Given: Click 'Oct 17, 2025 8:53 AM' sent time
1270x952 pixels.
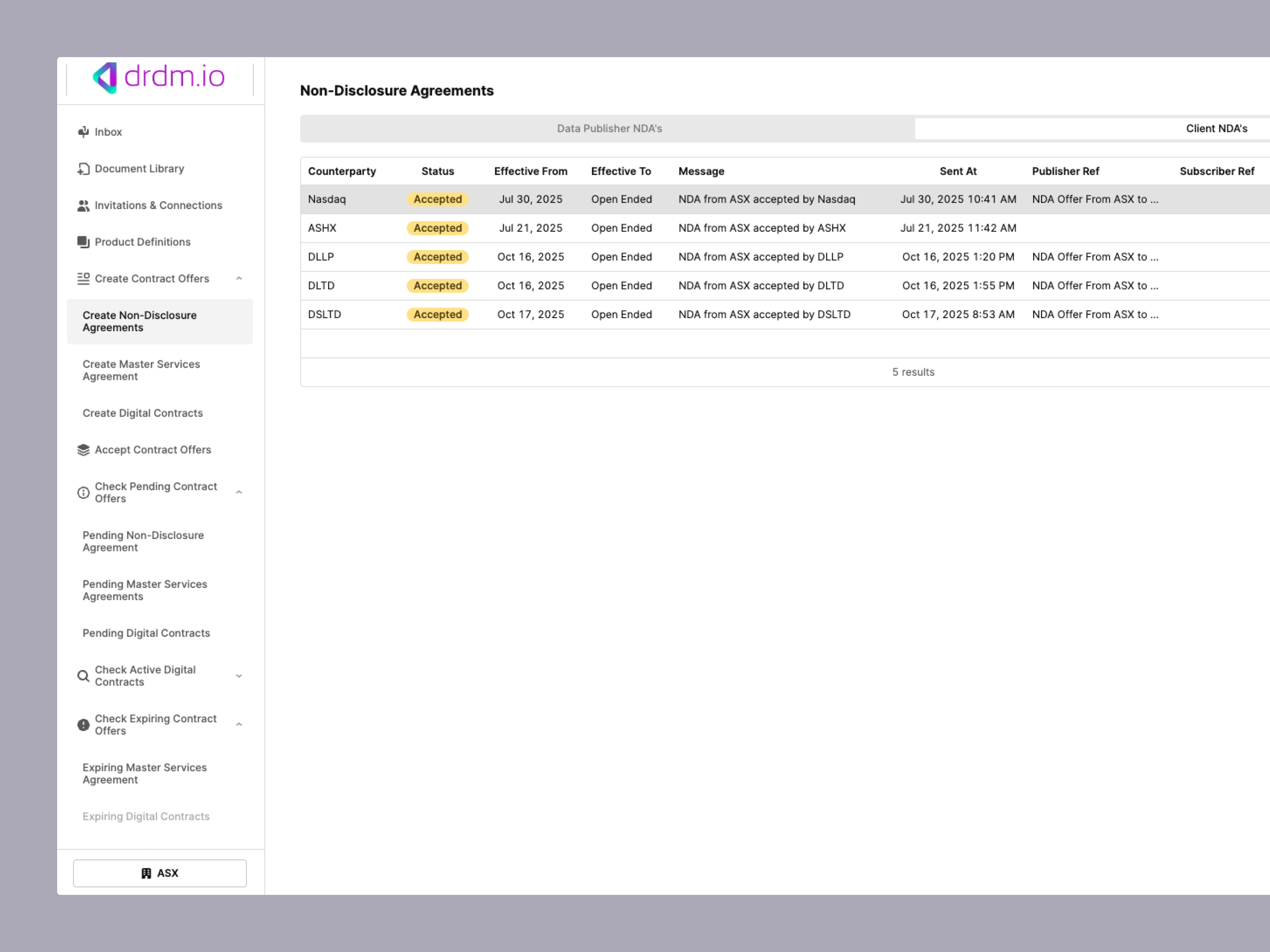Looking at the screenshot, I should pyautogui.click(x=958, y=314).
